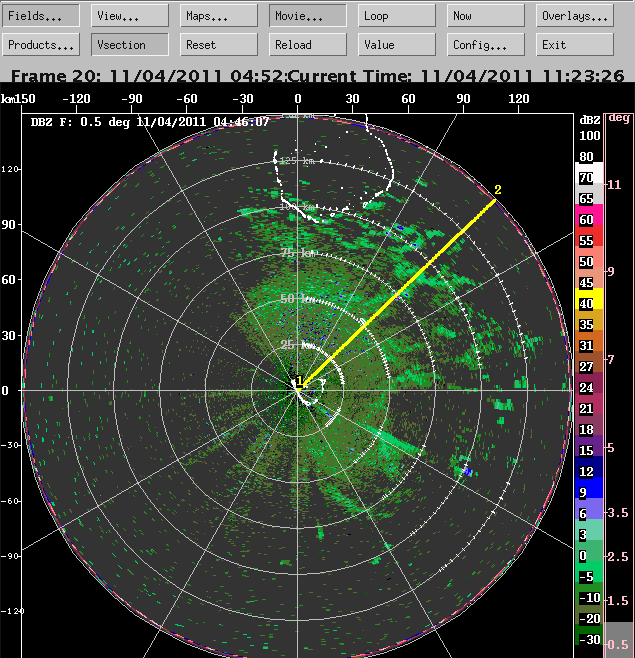This screenshot has height=658, width=635.
Task: Open the Fields... menu button
Action: (x=41, y=16)
